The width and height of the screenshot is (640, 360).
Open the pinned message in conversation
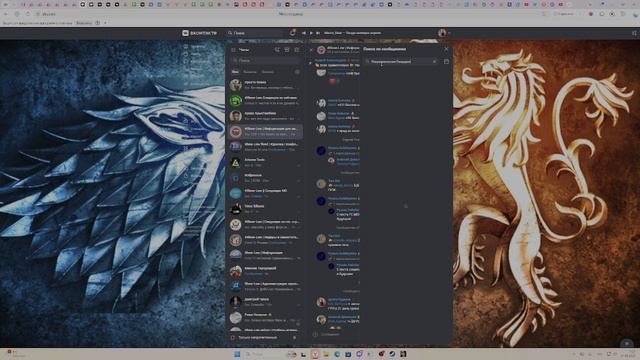(x=336, y=63)
